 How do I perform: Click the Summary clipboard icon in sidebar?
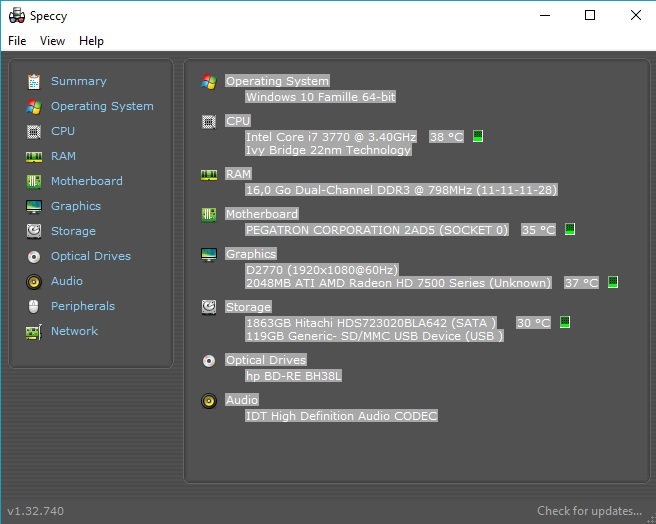pyautogui.click(x=34, y=82)
